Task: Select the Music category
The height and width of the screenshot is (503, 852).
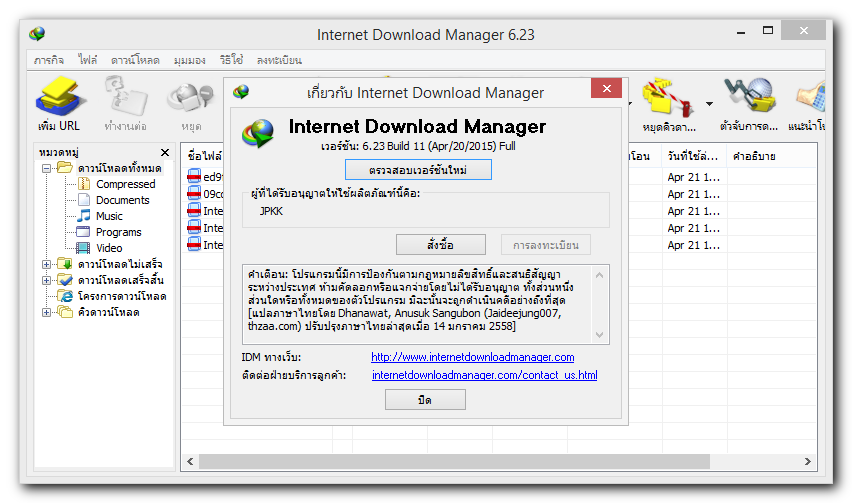Action: click(109, 216)
